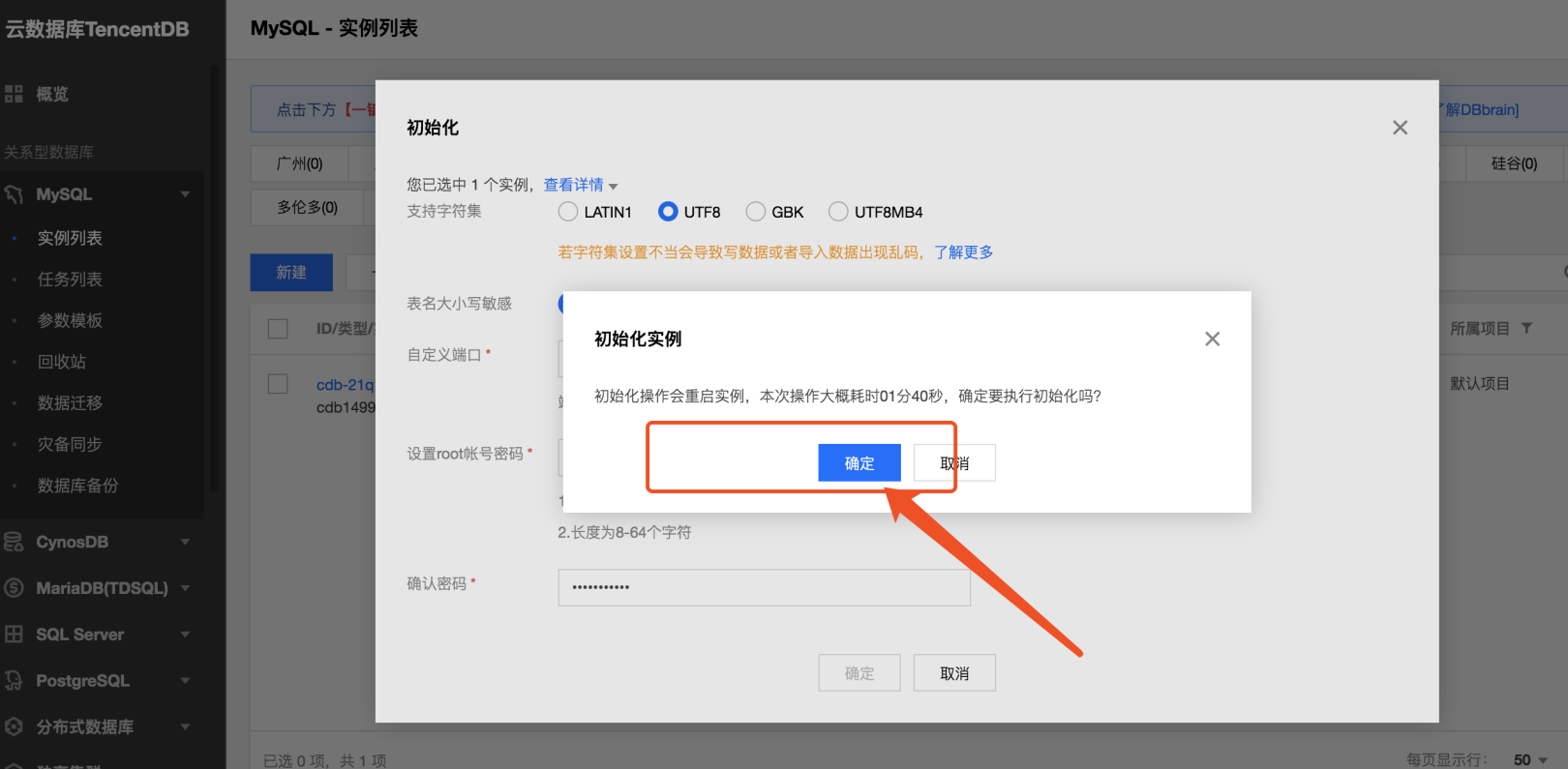Screen dimensions: 1568x769
Task: Open the cdb-21q instance ID link
Action: [345, 385]
